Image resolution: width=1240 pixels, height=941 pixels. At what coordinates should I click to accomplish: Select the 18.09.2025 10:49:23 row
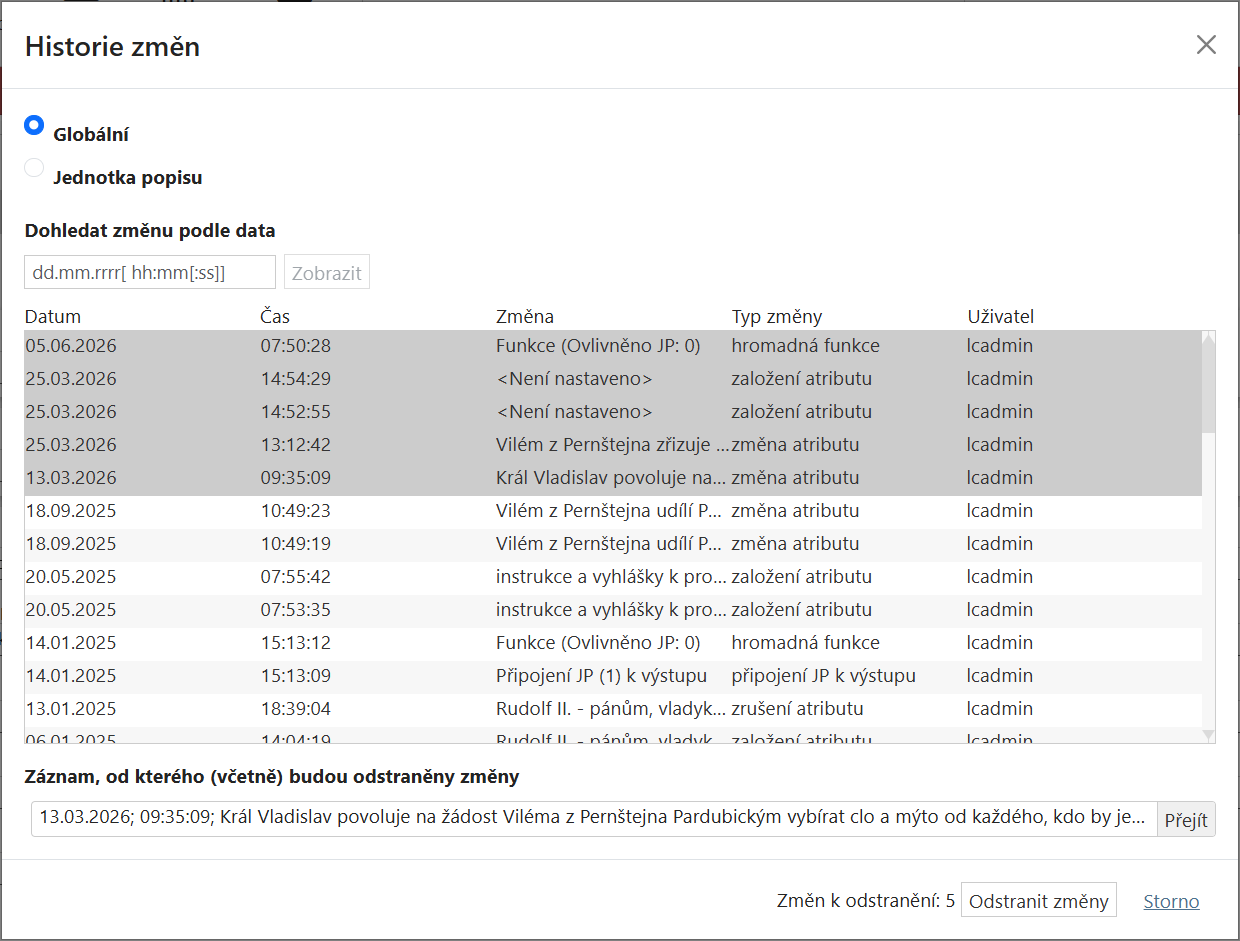613,511
